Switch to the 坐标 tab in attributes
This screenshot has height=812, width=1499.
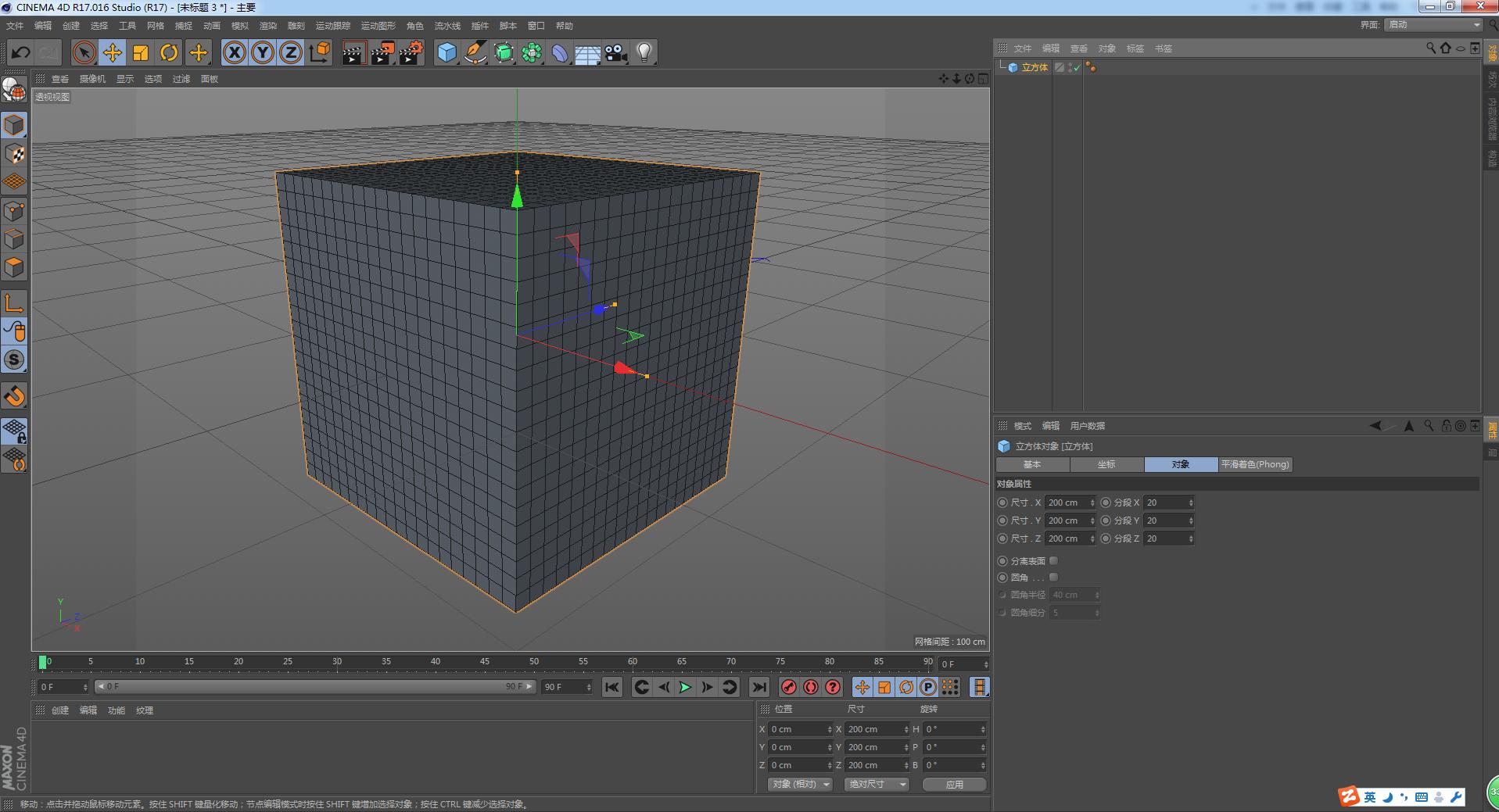tap(1106, 464)
